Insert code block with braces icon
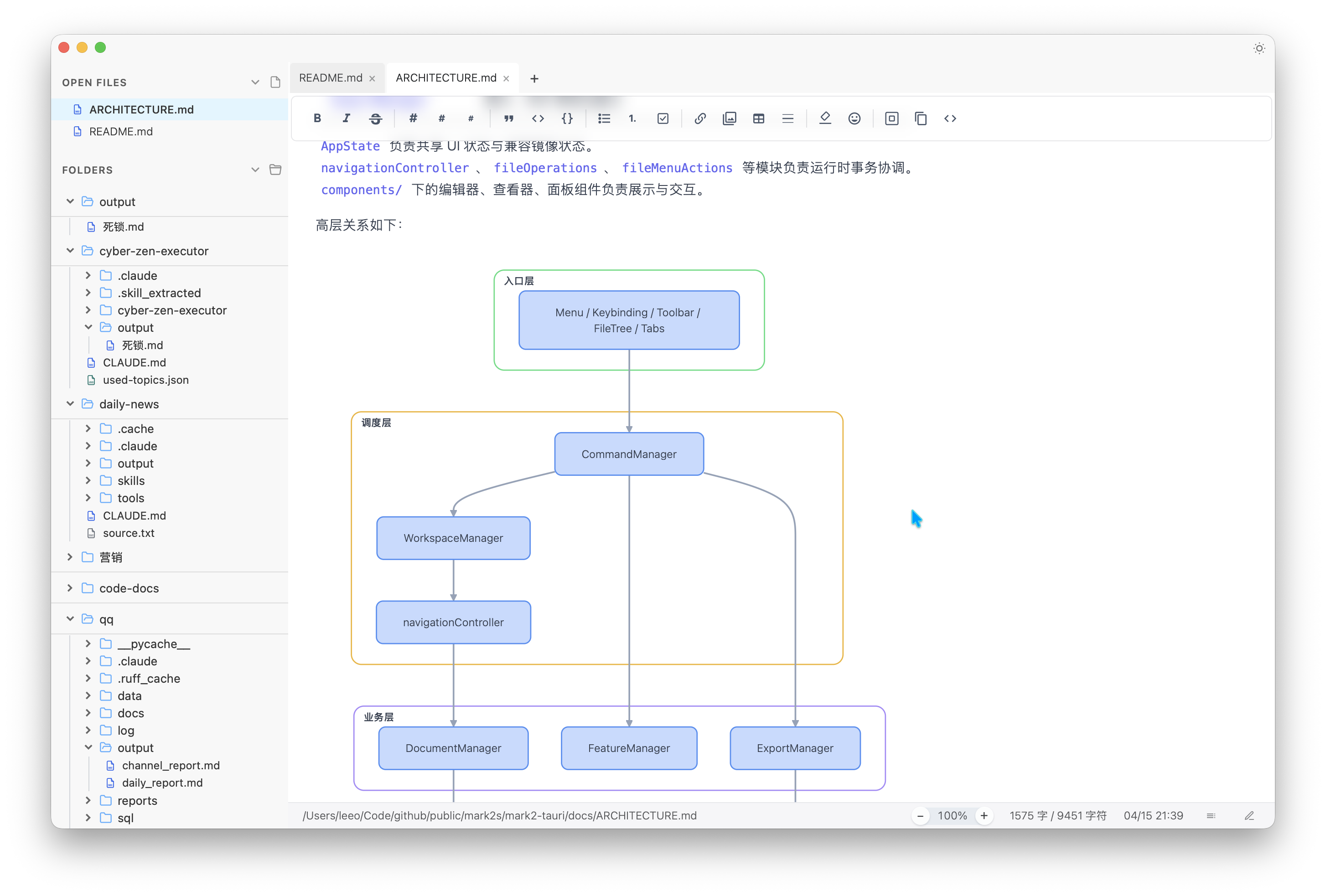1326x896 pixels. 567,118
